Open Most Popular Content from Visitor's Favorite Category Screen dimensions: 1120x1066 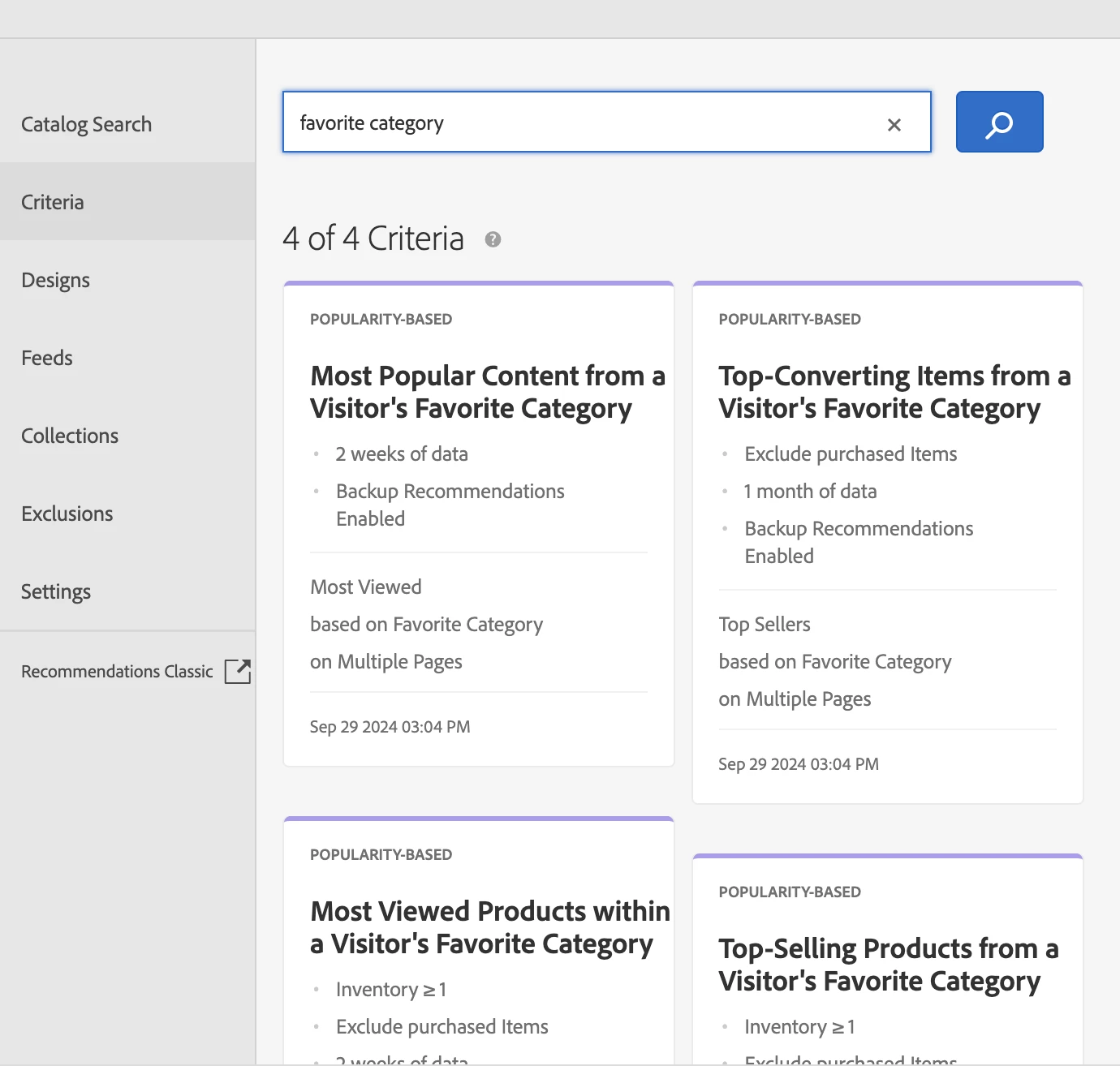487,392
